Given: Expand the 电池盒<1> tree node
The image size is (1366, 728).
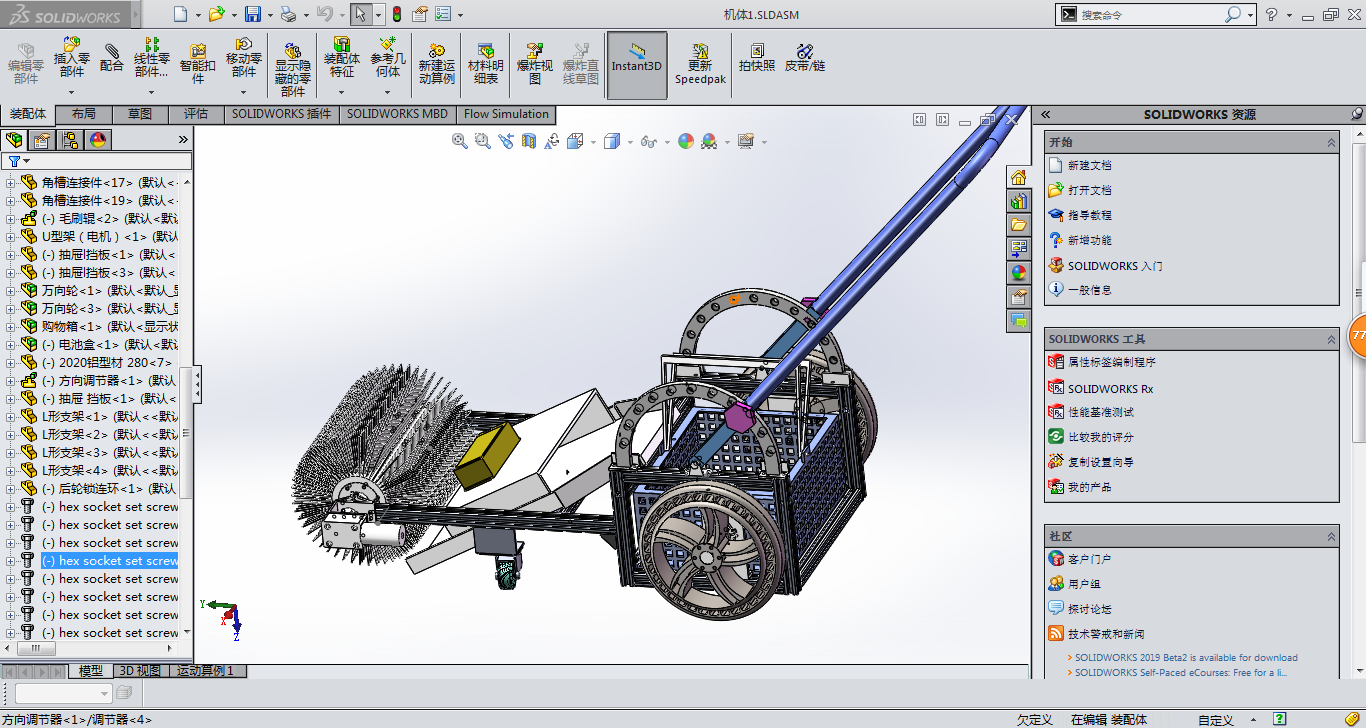Looking at the screenshot, I should point(11,345).
